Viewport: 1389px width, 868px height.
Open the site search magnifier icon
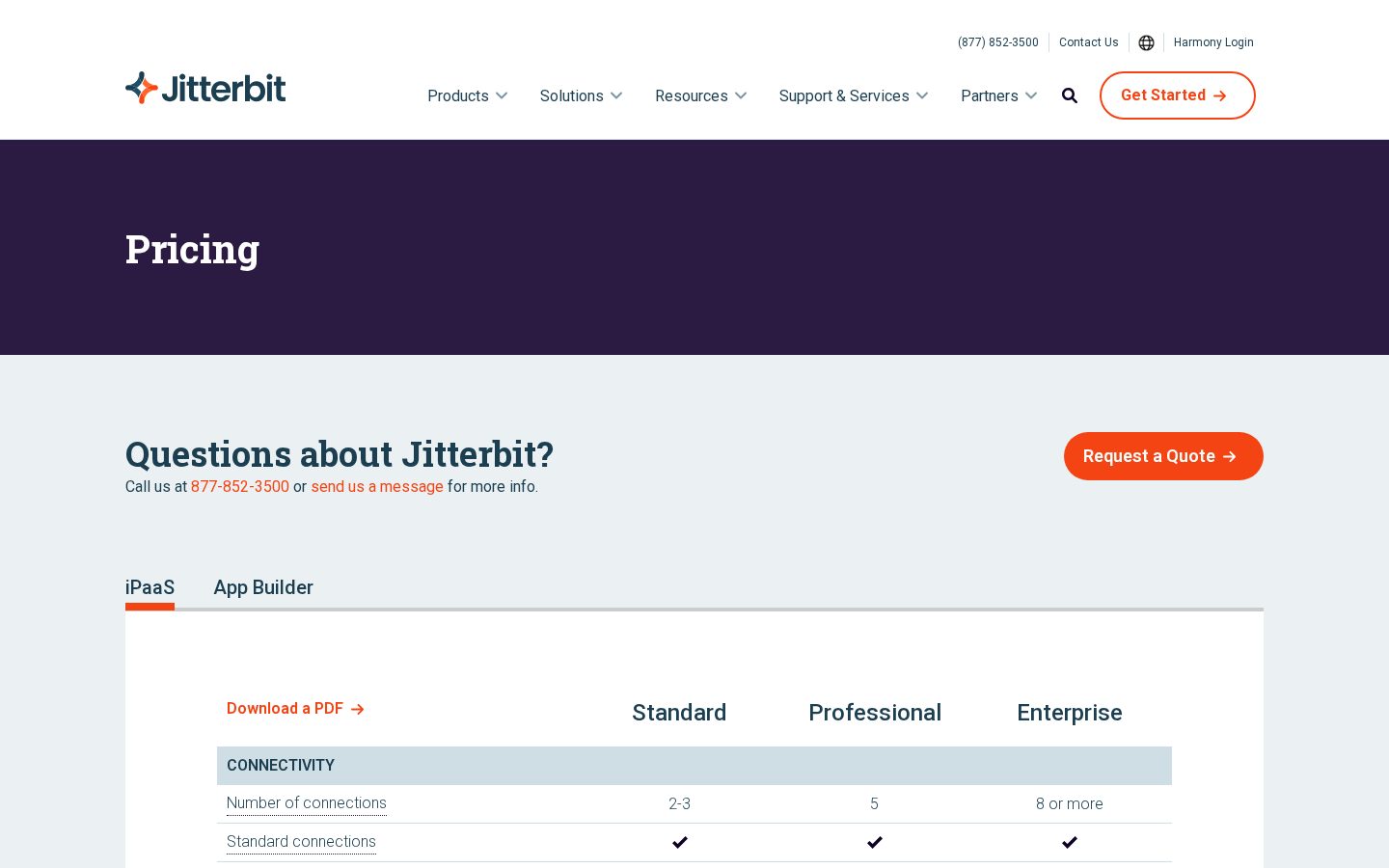(x=1070, y=95)
